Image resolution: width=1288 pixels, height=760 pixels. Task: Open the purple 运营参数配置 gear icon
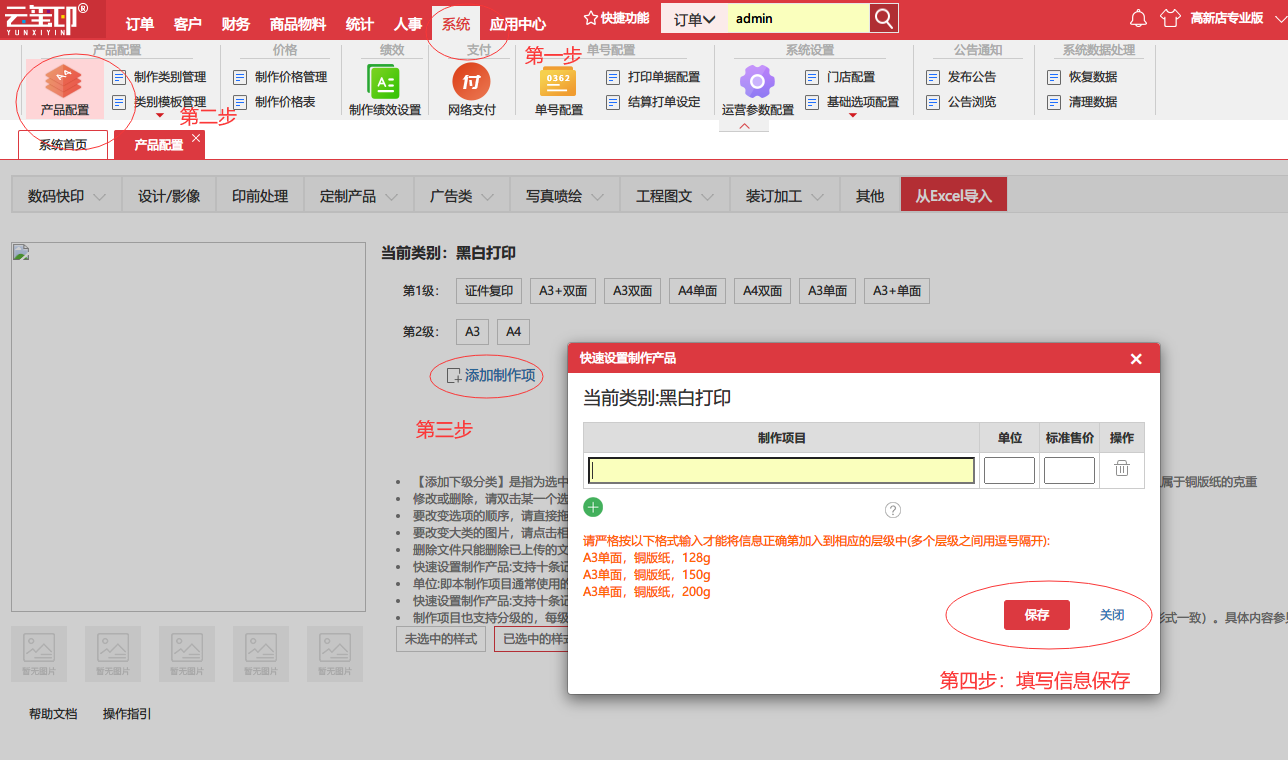tap(757, 81)
